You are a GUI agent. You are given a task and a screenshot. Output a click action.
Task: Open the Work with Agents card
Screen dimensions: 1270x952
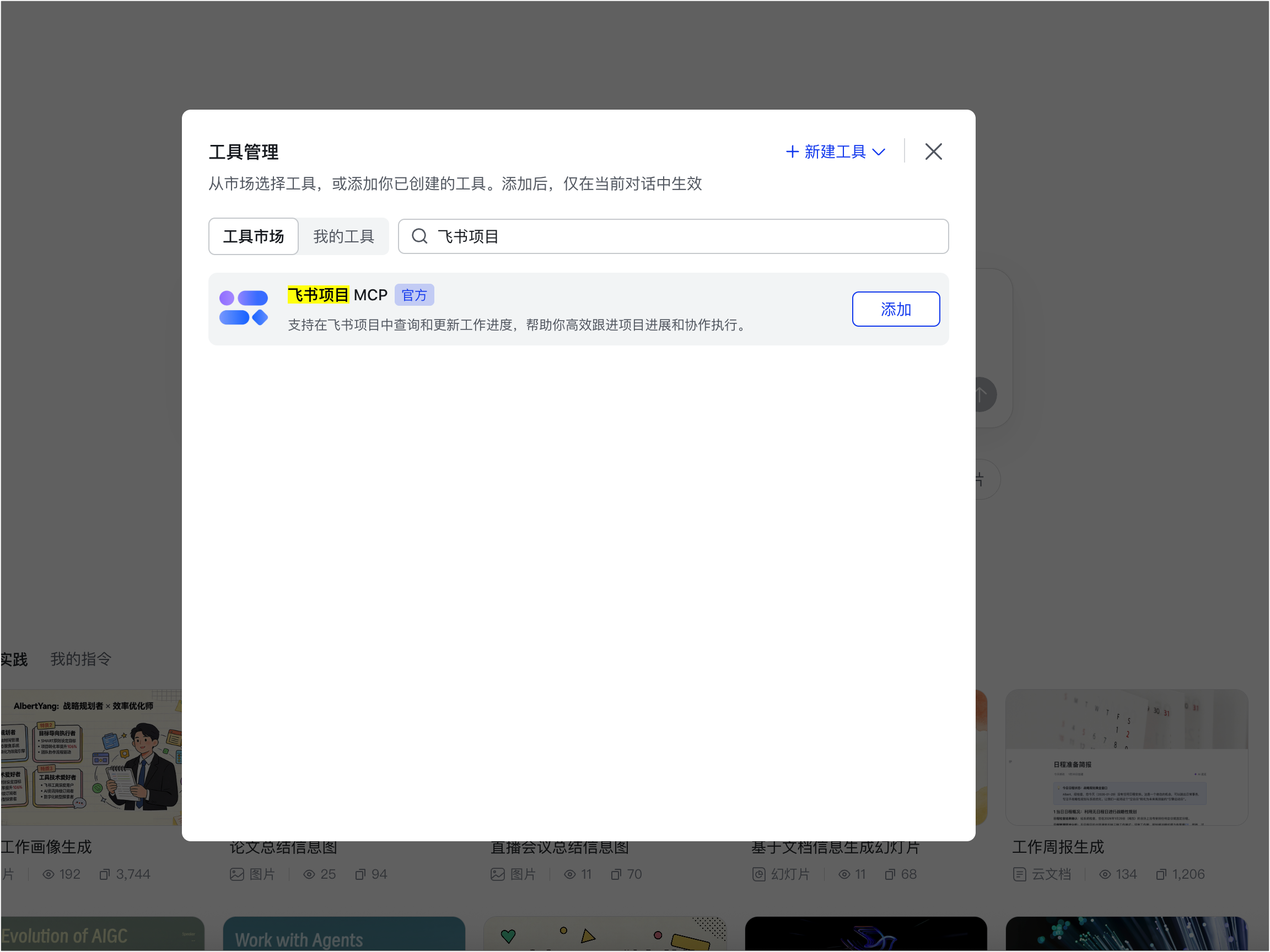tap(344, 934)
